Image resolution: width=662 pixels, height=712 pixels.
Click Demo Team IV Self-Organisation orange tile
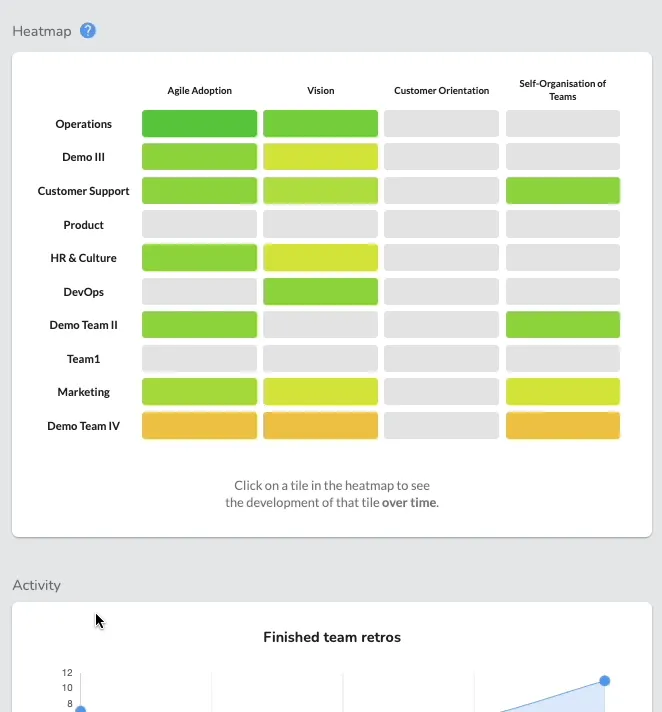click(562, 426)
